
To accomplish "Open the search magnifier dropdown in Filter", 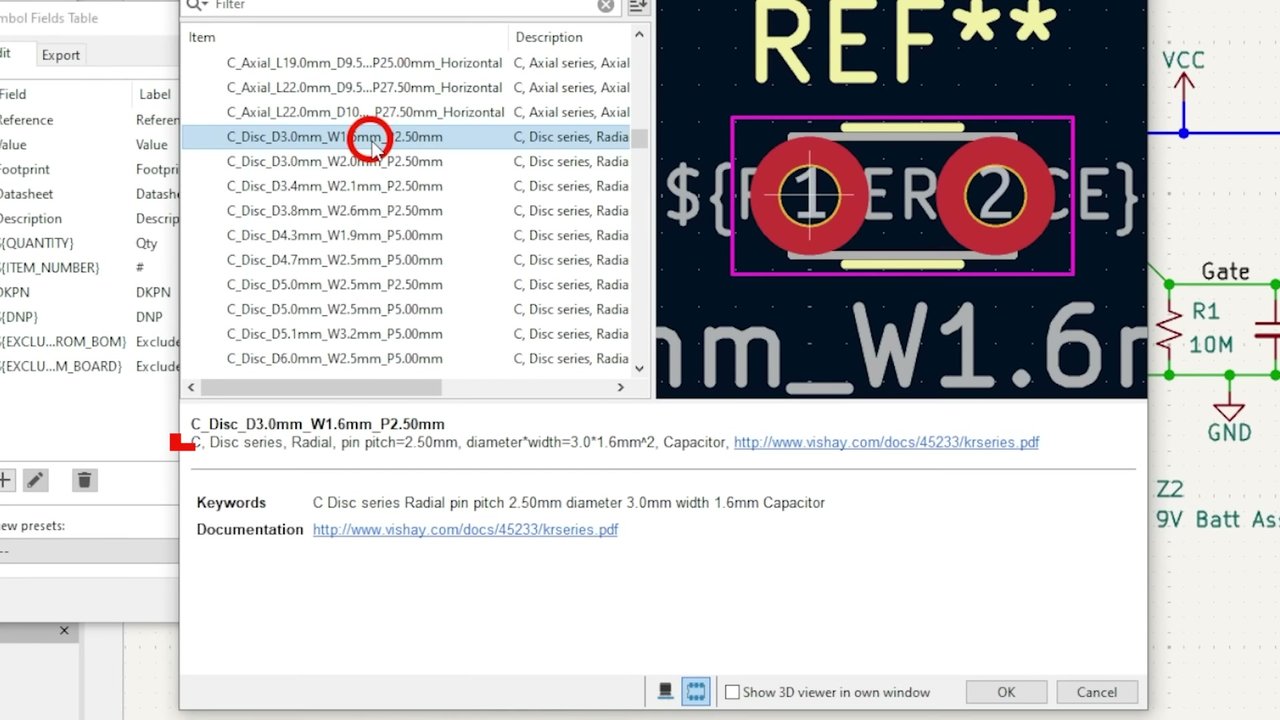I will (198, 5).
